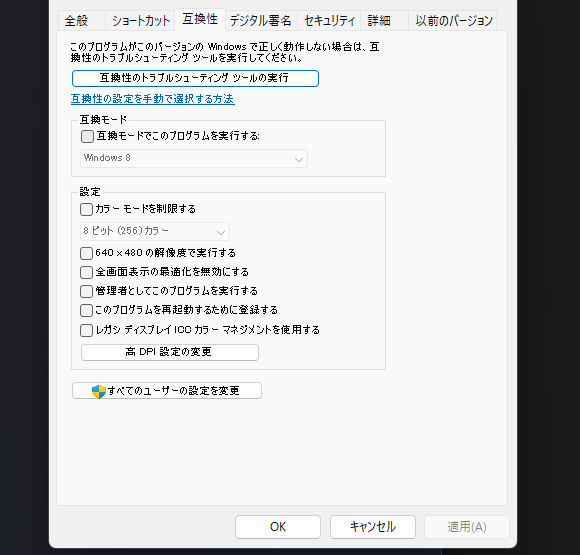Enable レガシ ディスプレイ ICC カラーマネジメント checkbox

pos(86,330)
